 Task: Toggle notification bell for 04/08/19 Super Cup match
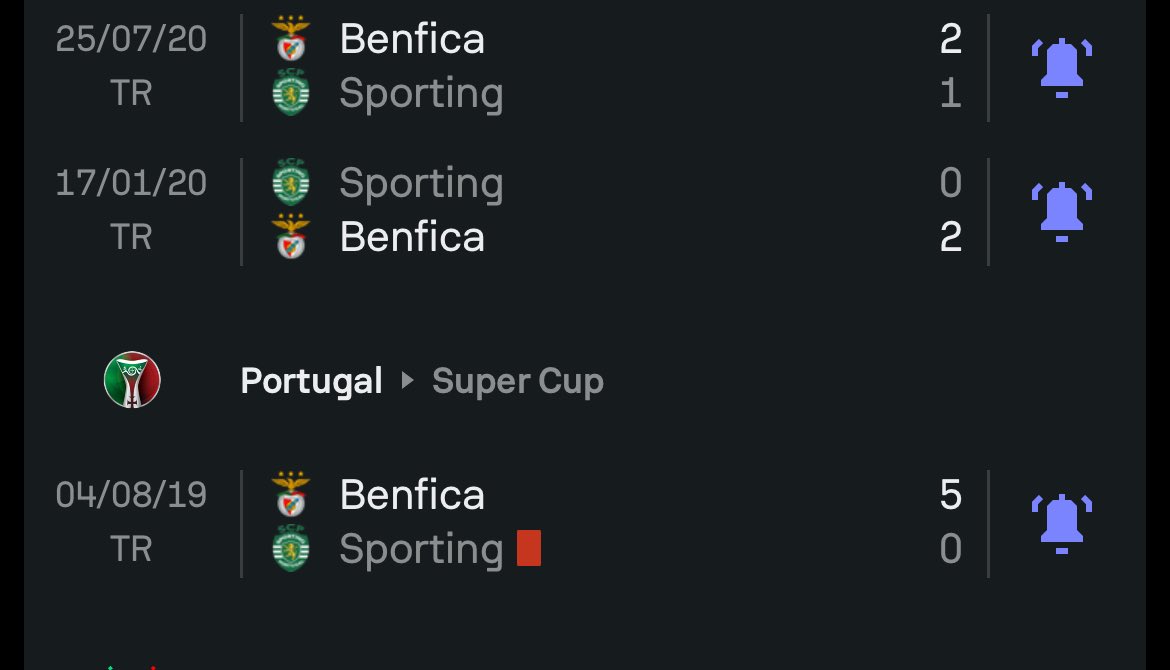coord(1062,524)
